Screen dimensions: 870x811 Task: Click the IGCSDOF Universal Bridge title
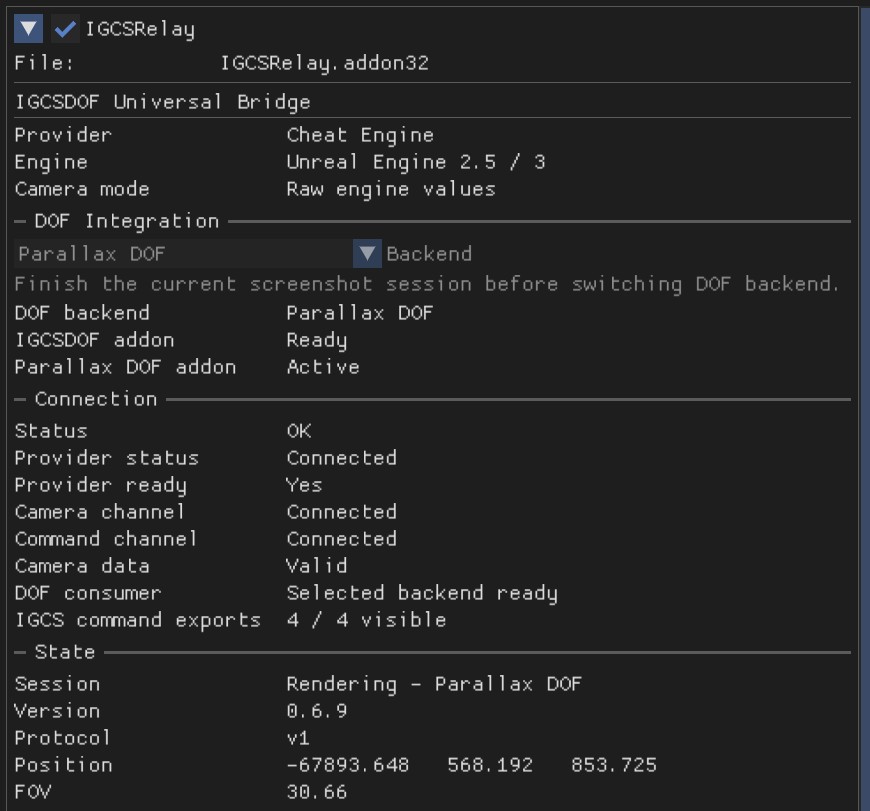point(163,102)
